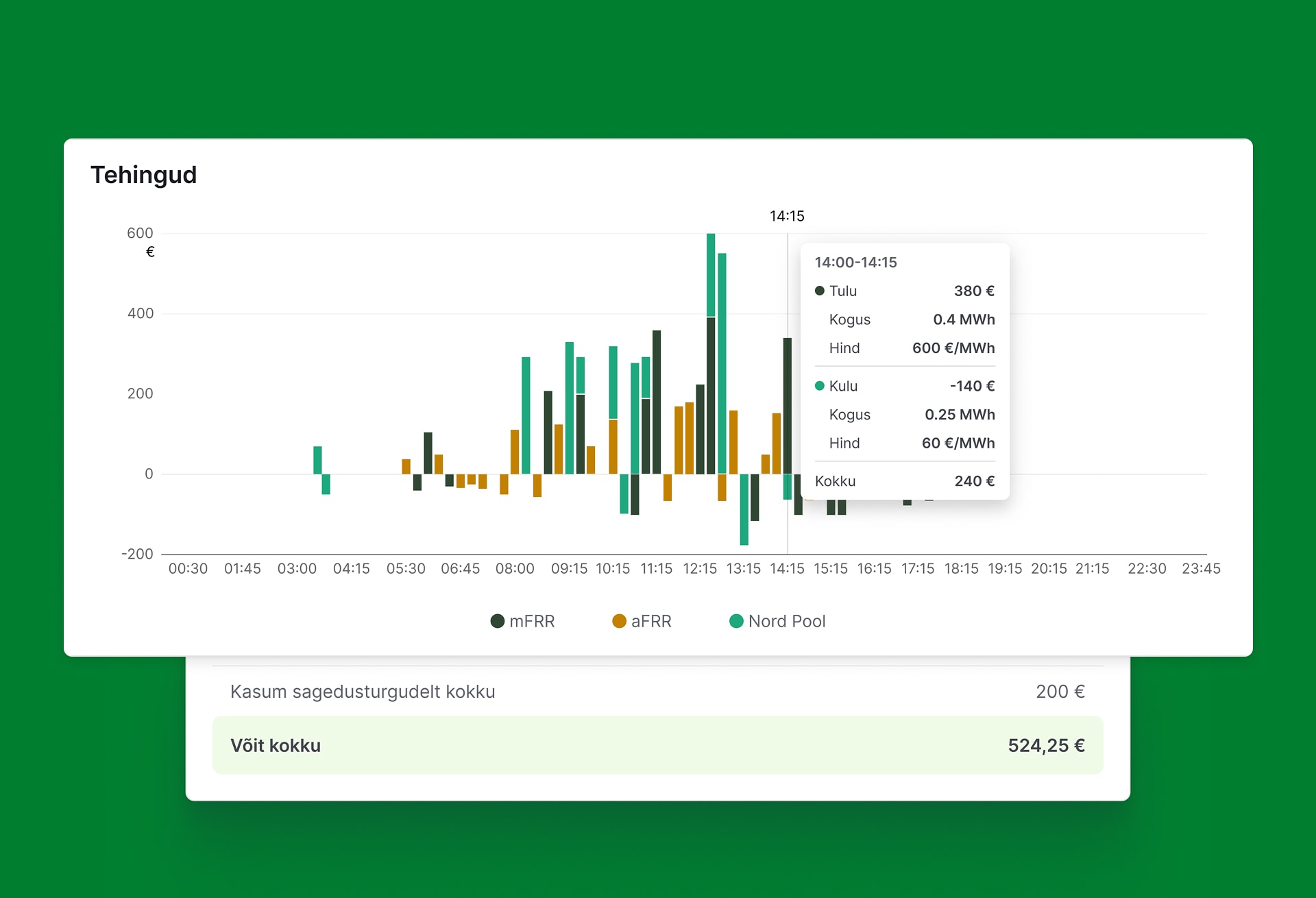Click the Tulu dark dot in tooltip
Image resolution: width=1316 pixels, height=898 pixels.
tap(819, 291)
